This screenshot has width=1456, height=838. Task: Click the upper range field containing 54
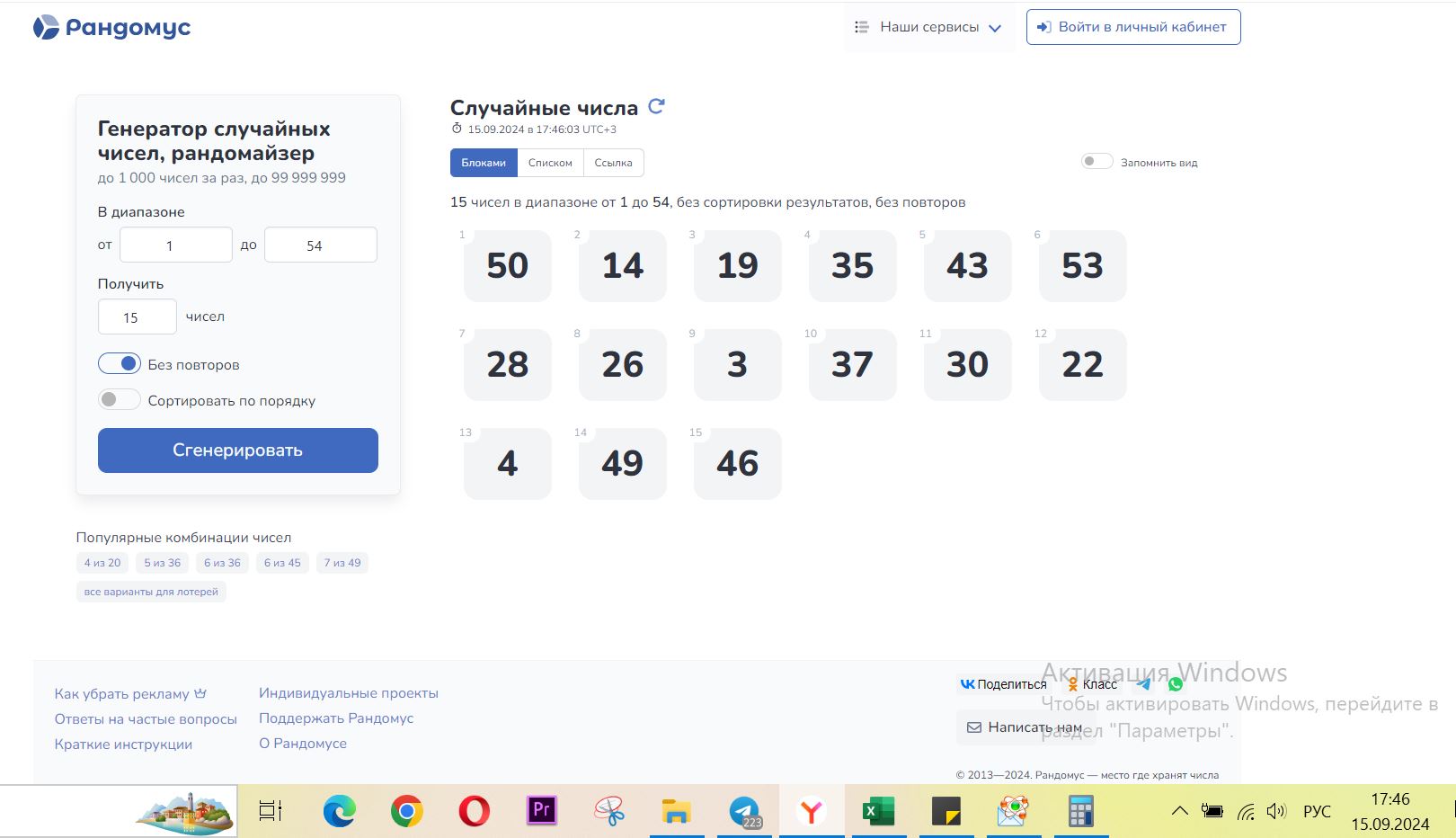pos(320,245)
